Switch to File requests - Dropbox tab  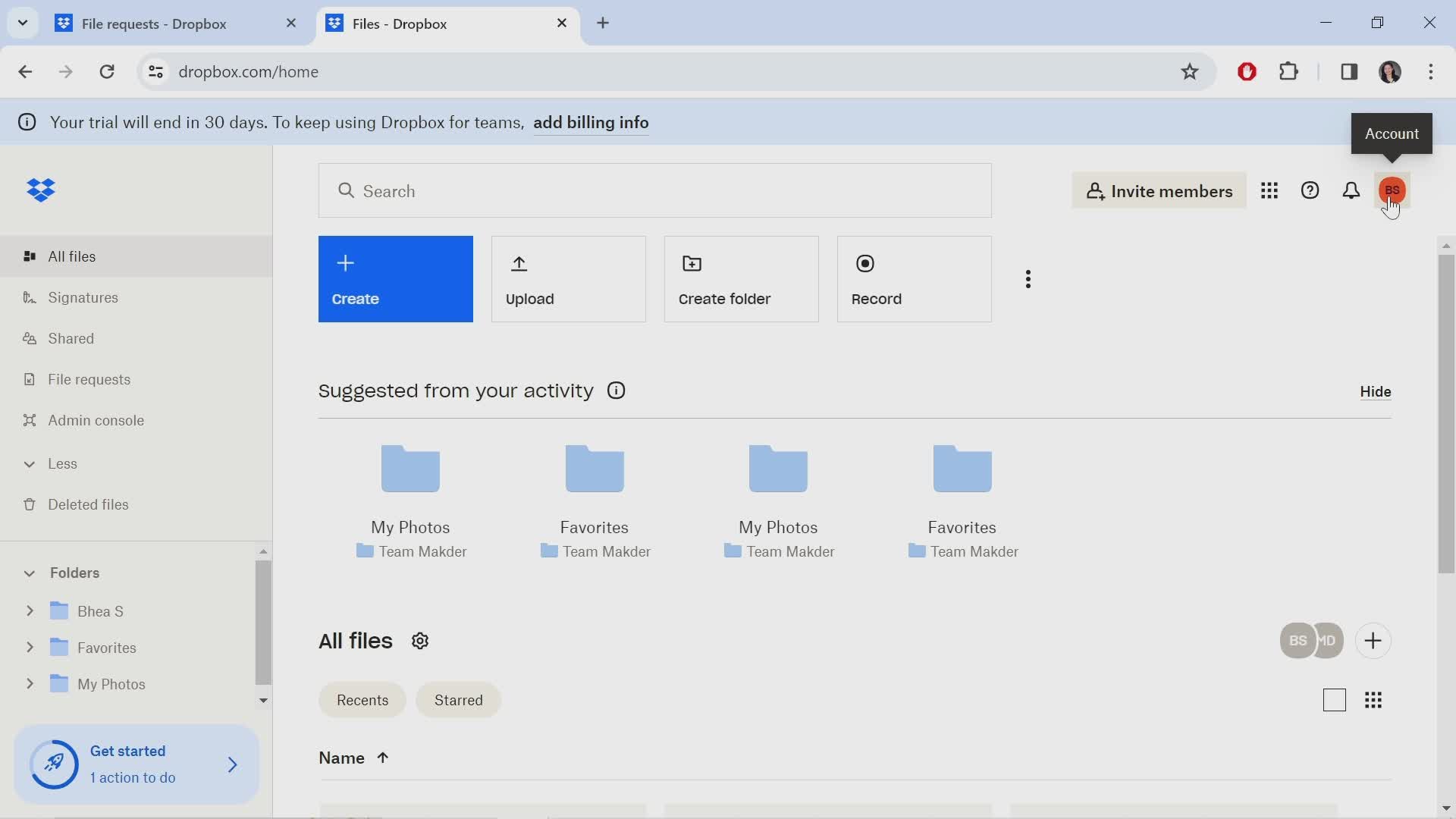tap(162, 24)
